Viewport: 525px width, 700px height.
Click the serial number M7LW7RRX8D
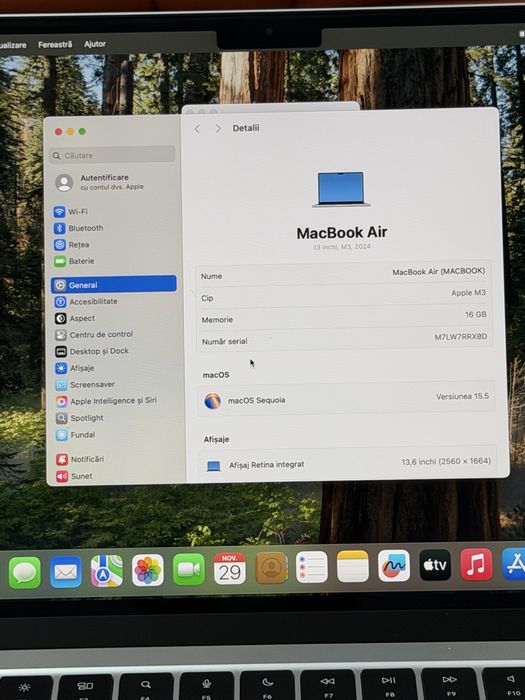pyautogui.click(x=461, y=337)
